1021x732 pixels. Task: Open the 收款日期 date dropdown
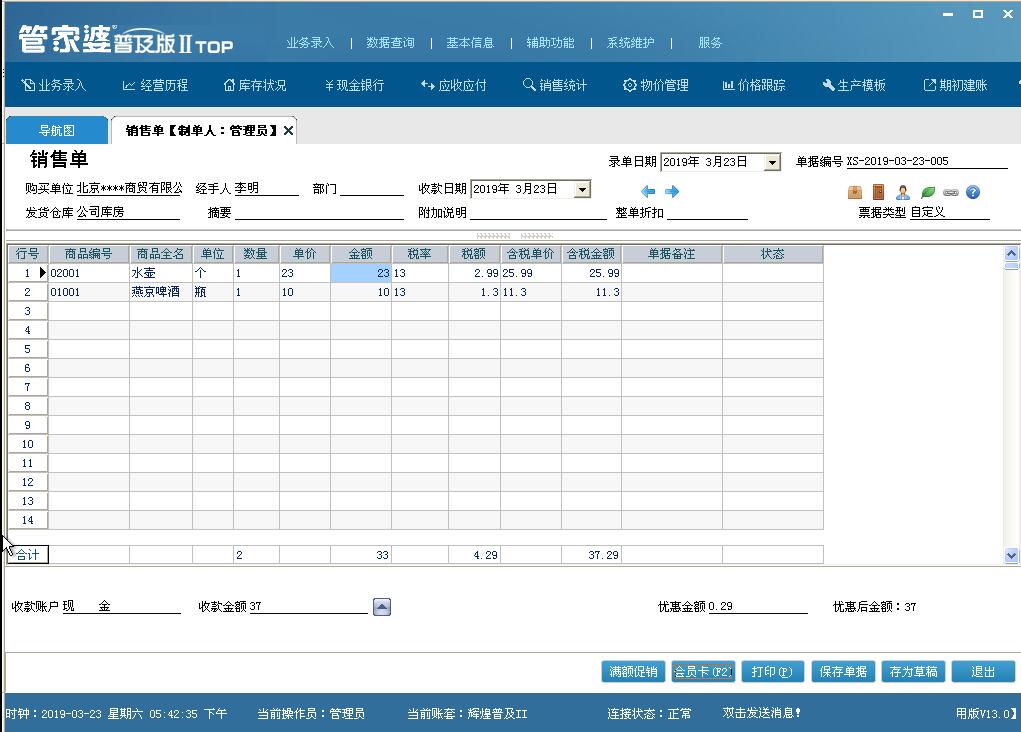click(x=582, y=188)
